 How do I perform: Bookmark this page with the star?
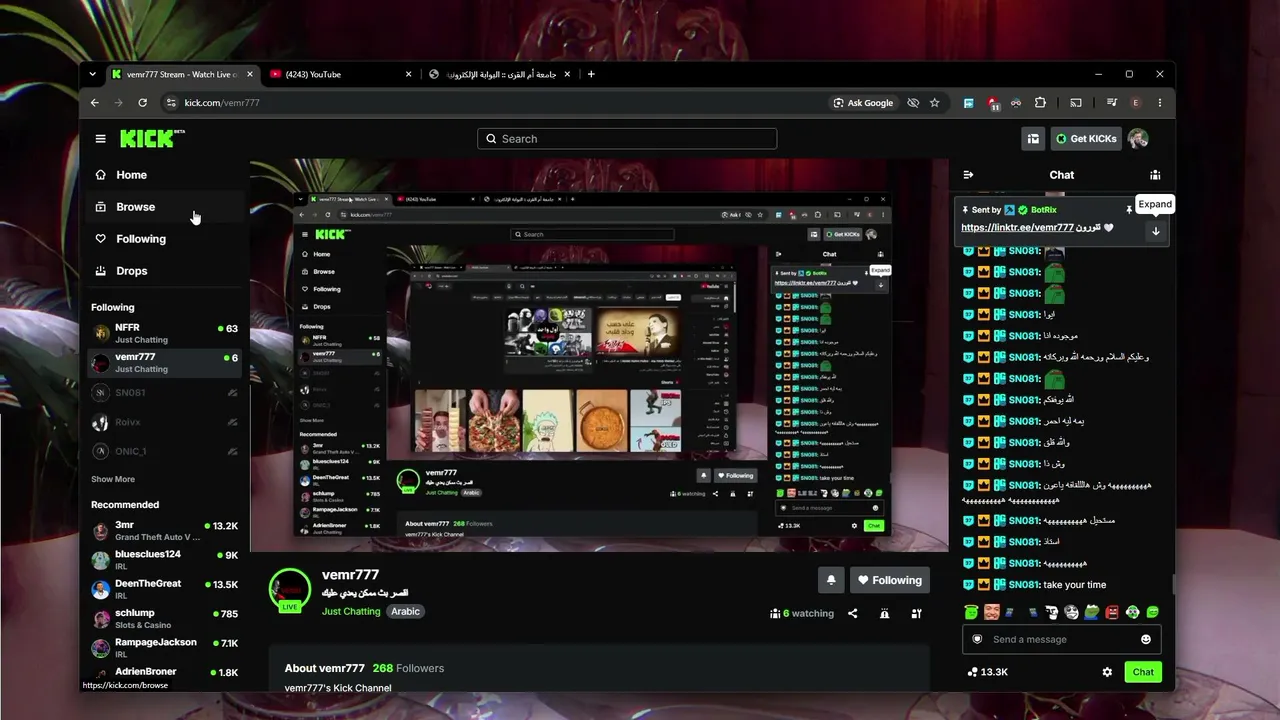(935, 103)
